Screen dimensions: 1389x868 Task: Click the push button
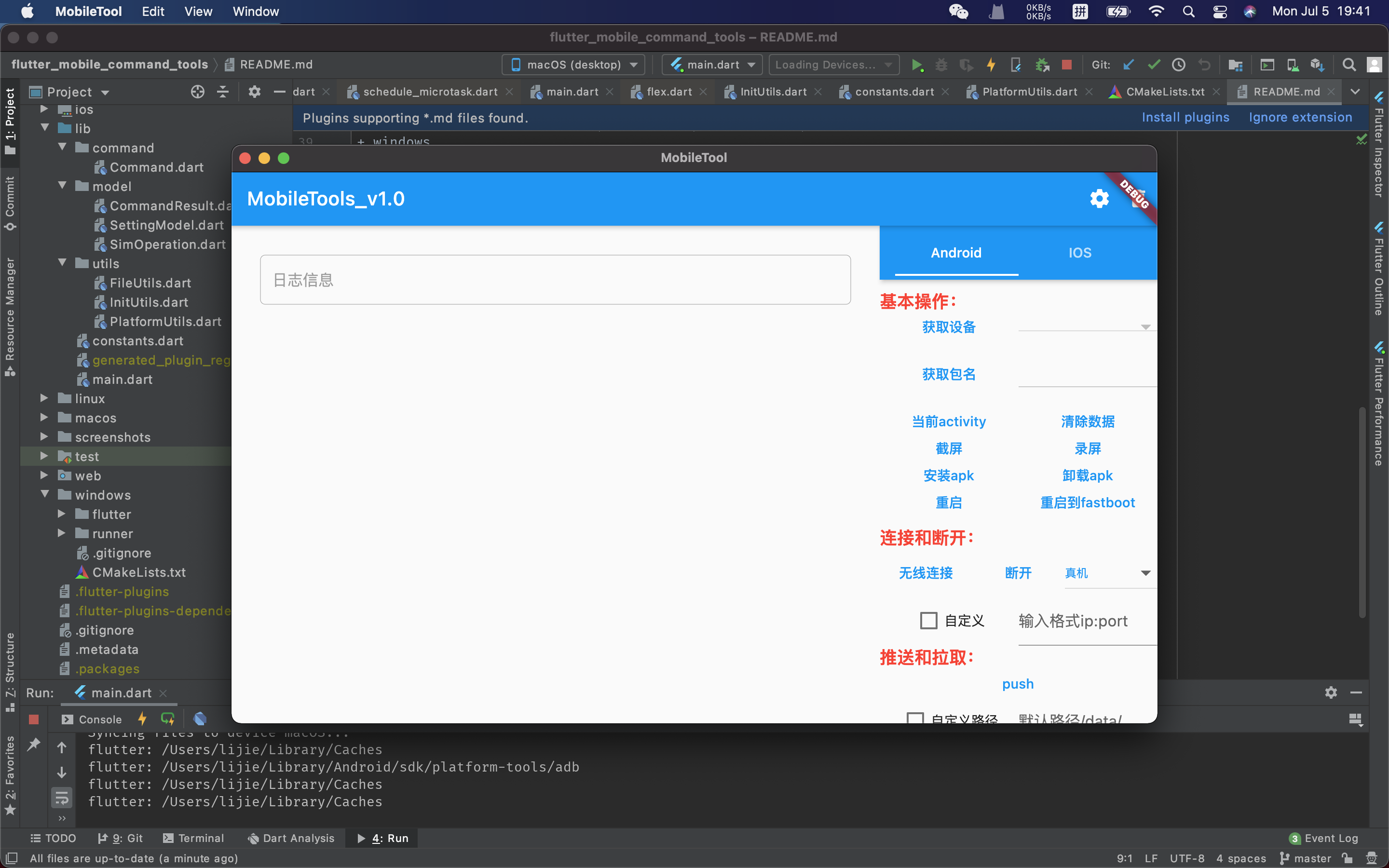click(1017, 684)
